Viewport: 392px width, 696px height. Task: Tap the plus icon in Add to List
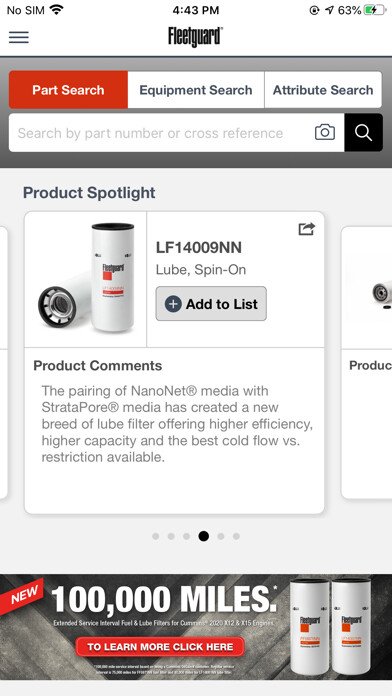click(x=173, y=304)
